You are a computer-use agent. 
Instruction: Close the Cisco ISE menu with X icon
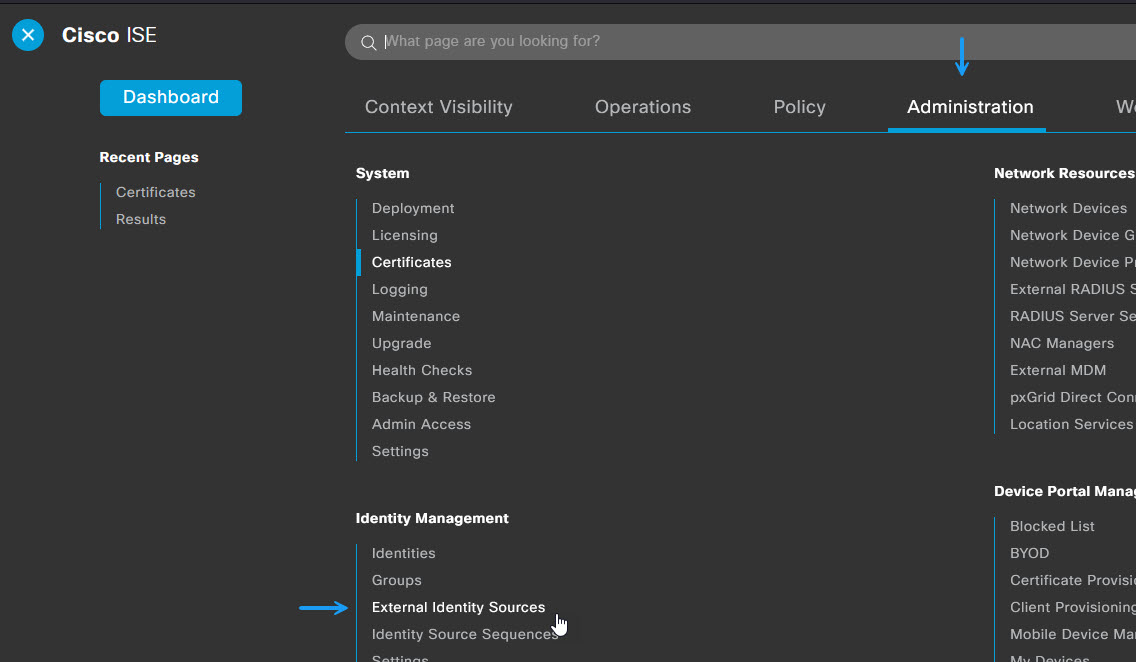point(28,35)
